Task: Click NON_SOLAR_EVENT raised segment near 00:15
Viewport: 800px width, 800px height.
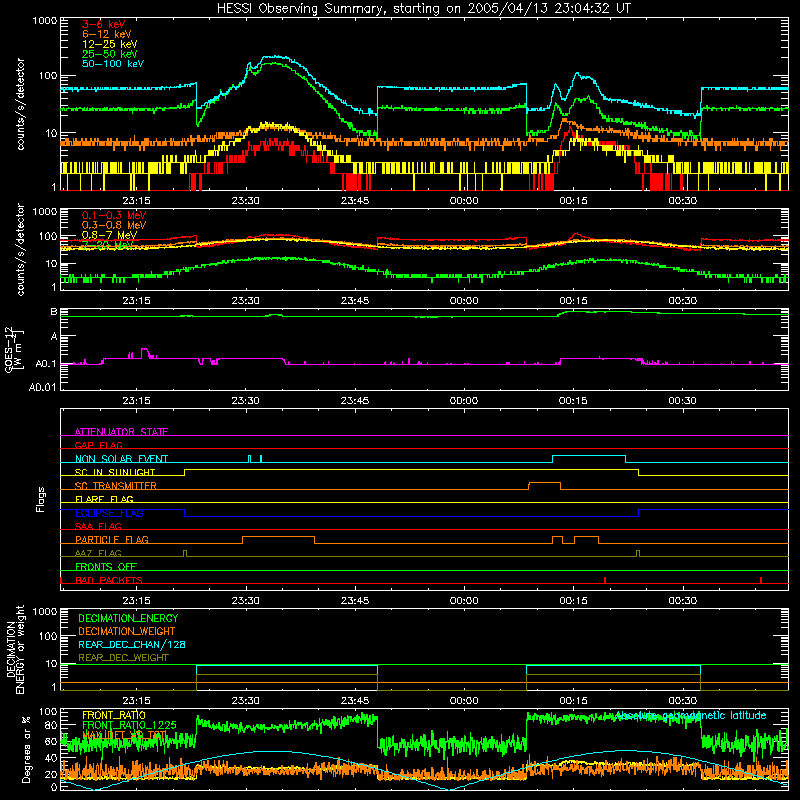Action: [589, 456]
